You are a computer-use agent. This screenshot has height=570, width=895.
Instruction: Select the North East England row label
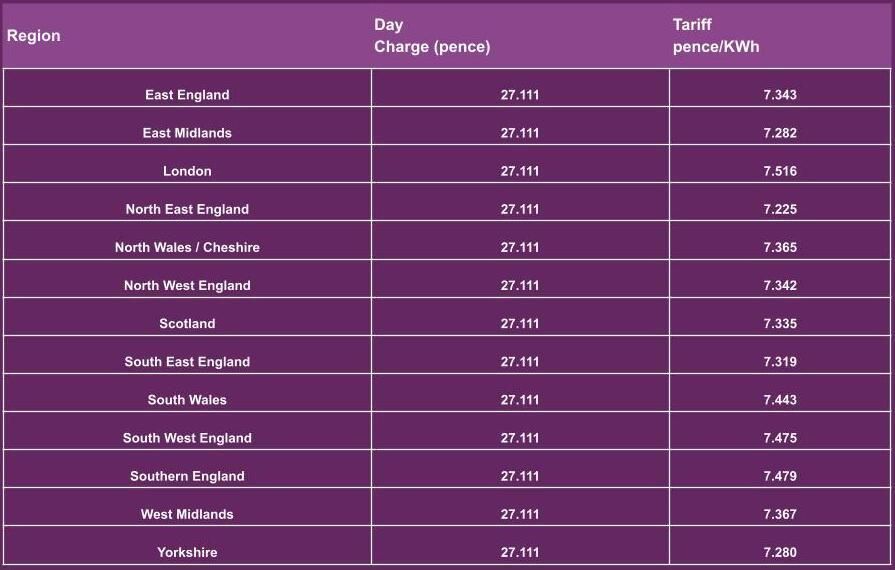pyautogui.click(x=187, y=209)
